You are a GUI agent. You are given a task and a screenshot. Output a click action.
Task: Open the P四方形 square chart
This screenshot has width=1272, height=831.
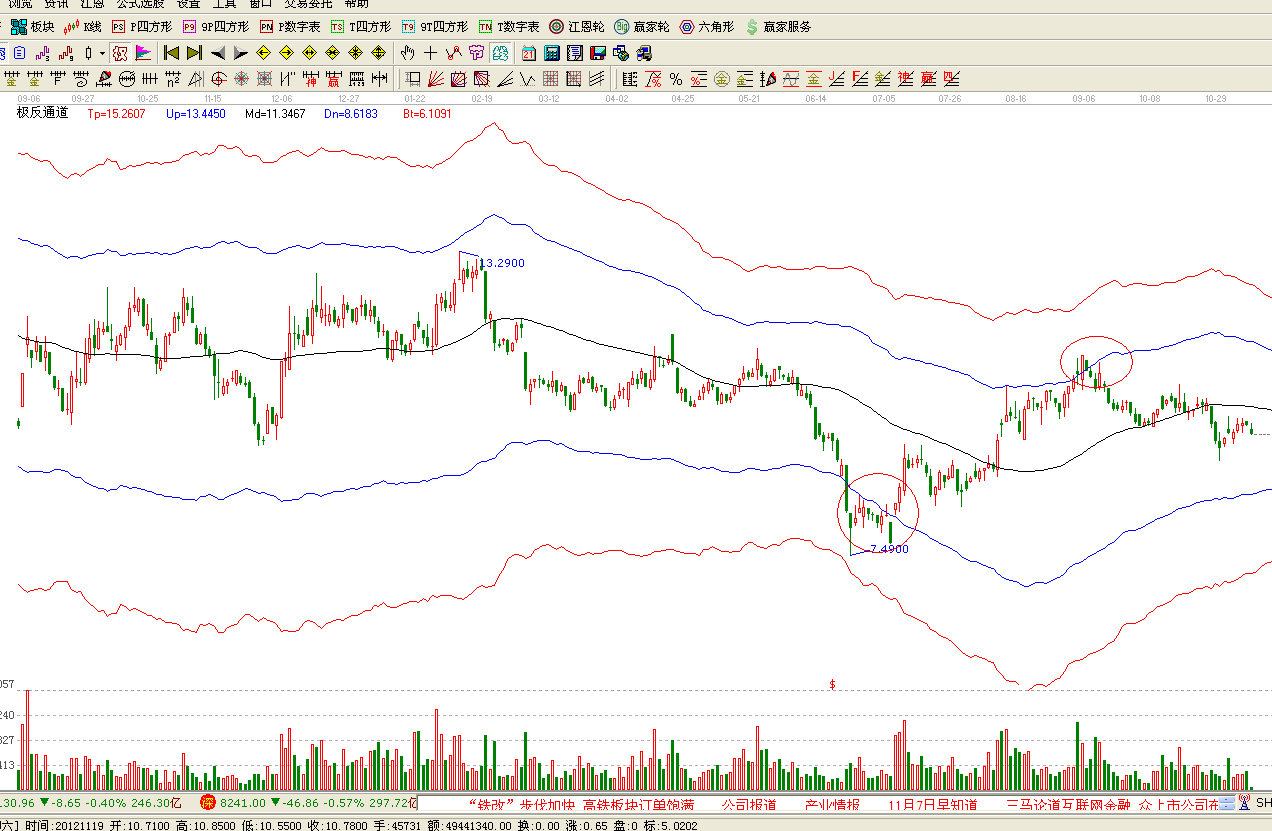[x=138, y=27]
